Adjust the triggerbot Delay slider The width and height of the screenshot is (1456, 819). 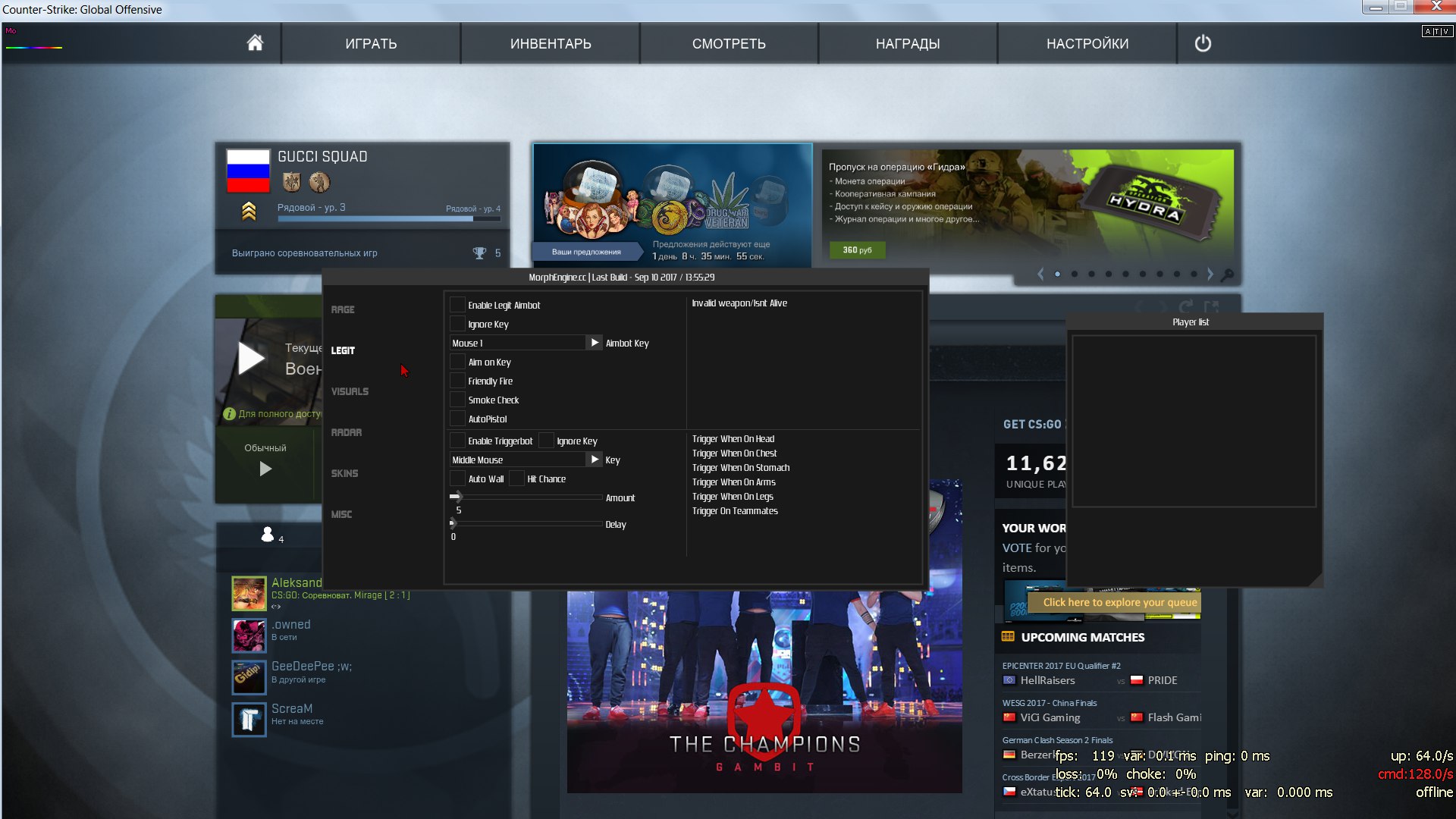tap(526, 523)
